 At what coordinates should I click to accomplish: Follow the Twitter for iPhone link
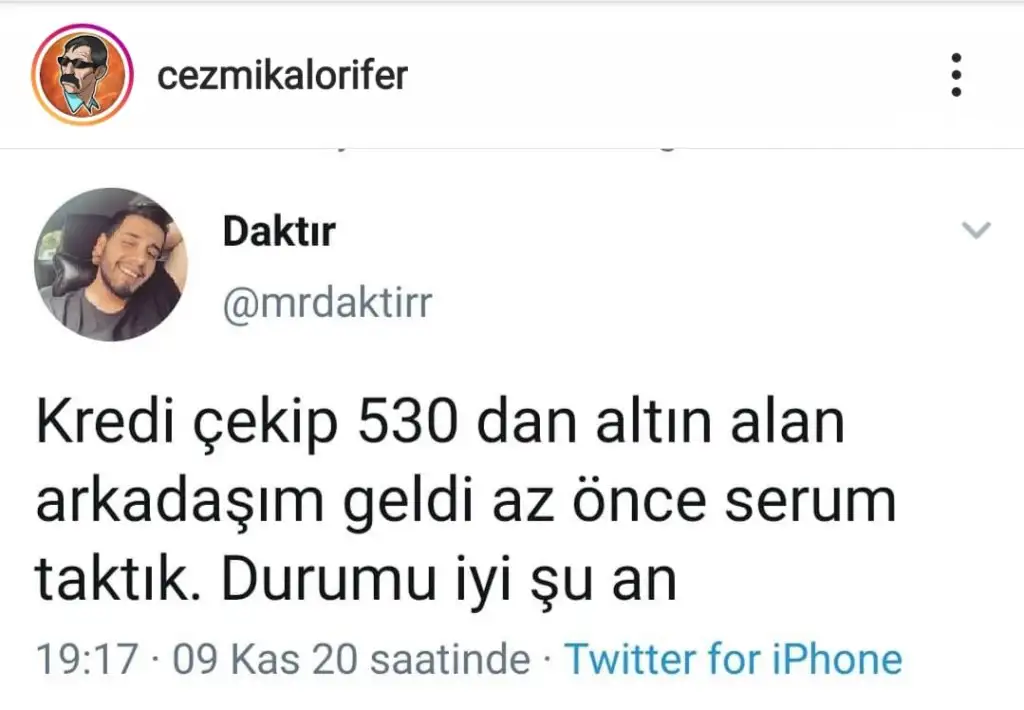click(x=733, y=658)
